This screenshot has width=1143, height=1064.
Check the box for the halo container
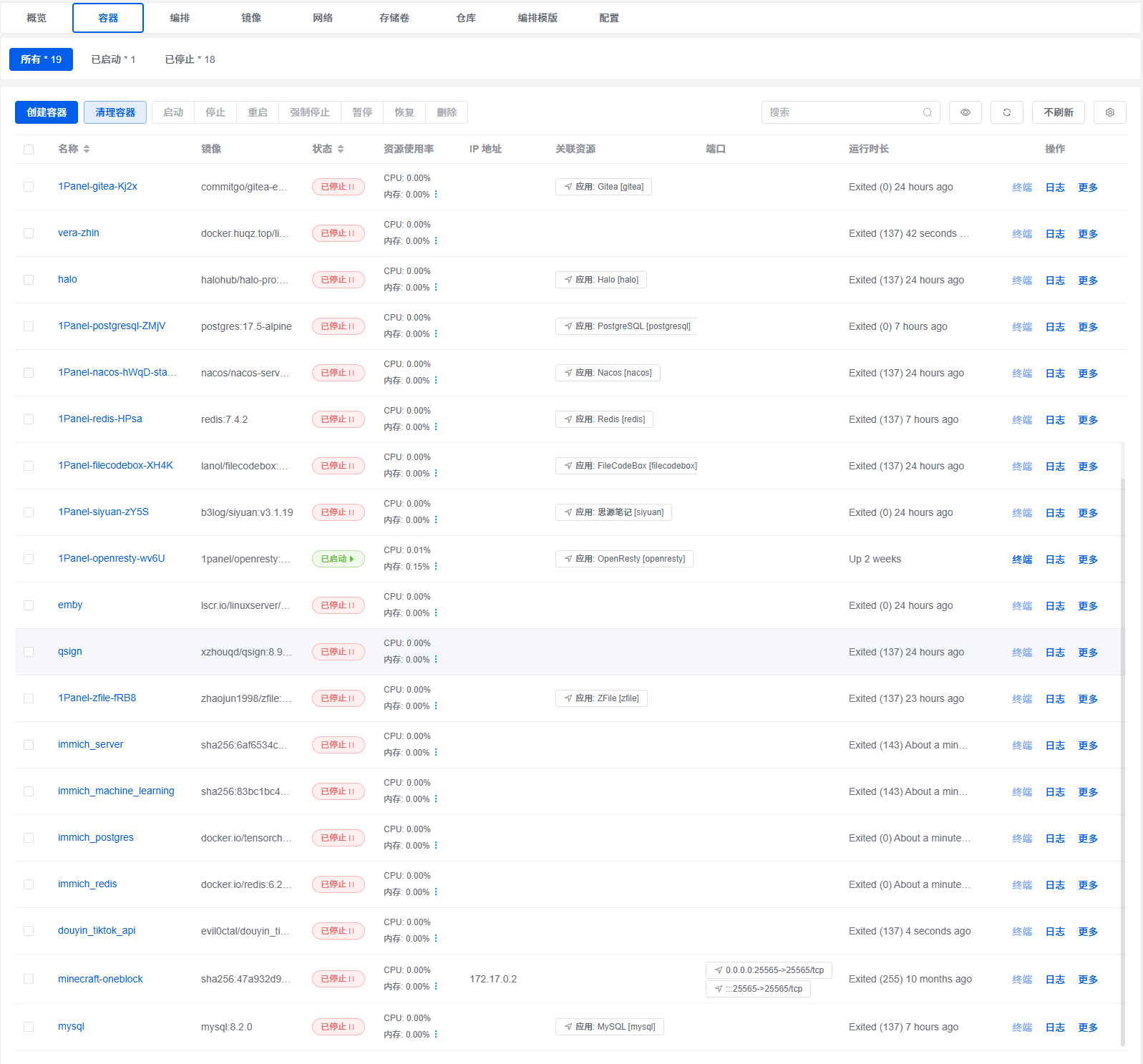(x=29, y=280)
